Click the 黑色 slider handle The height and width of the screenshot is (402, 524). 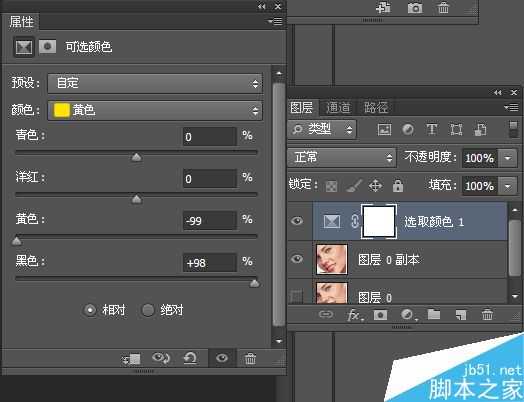255,283
